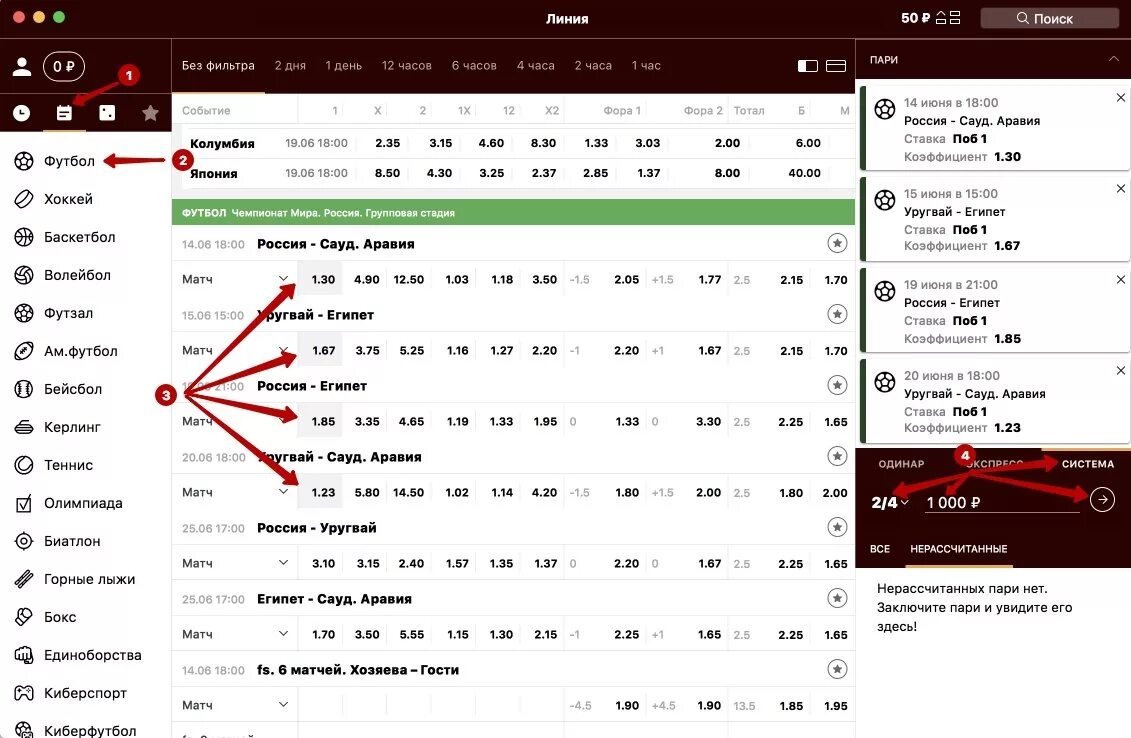Select the live clock tab icon
This screenshot has width=1131, height=738.
pos(22,113)
